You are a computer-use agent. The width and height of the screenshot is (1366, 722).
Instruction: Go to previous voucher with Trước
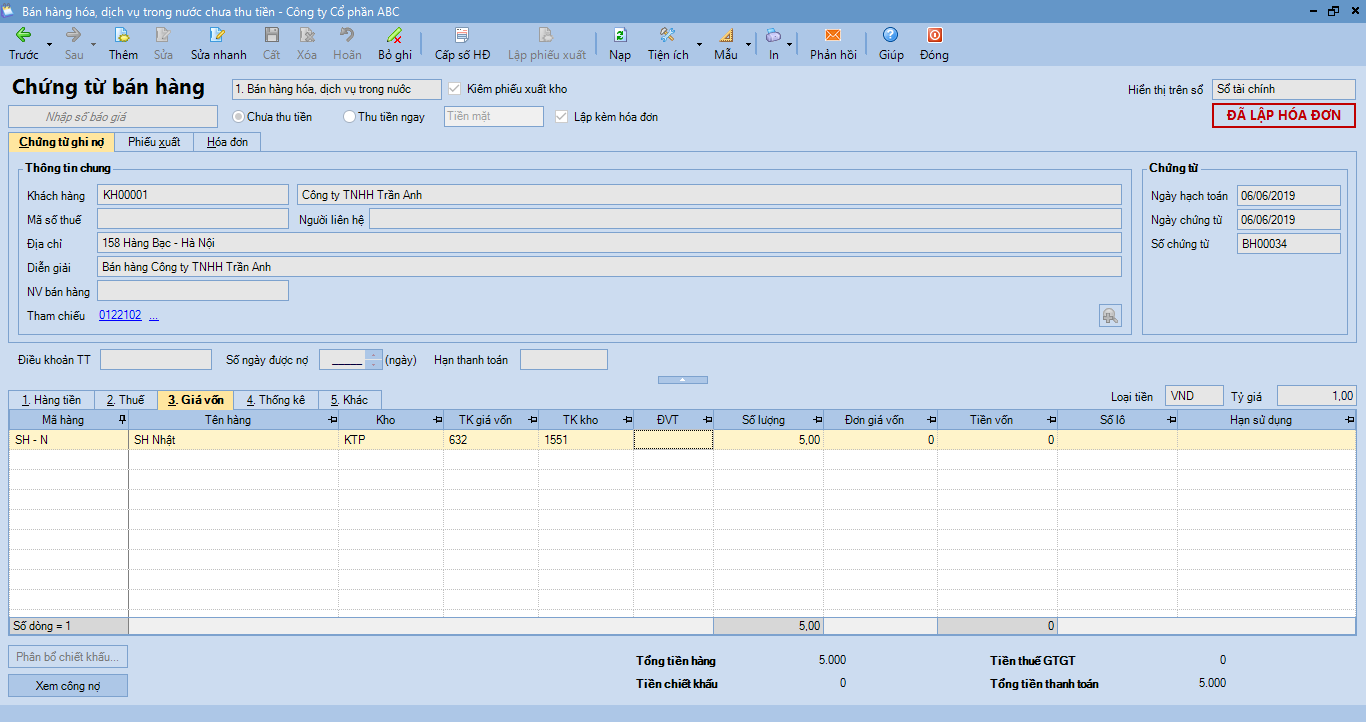click(24, 44)
